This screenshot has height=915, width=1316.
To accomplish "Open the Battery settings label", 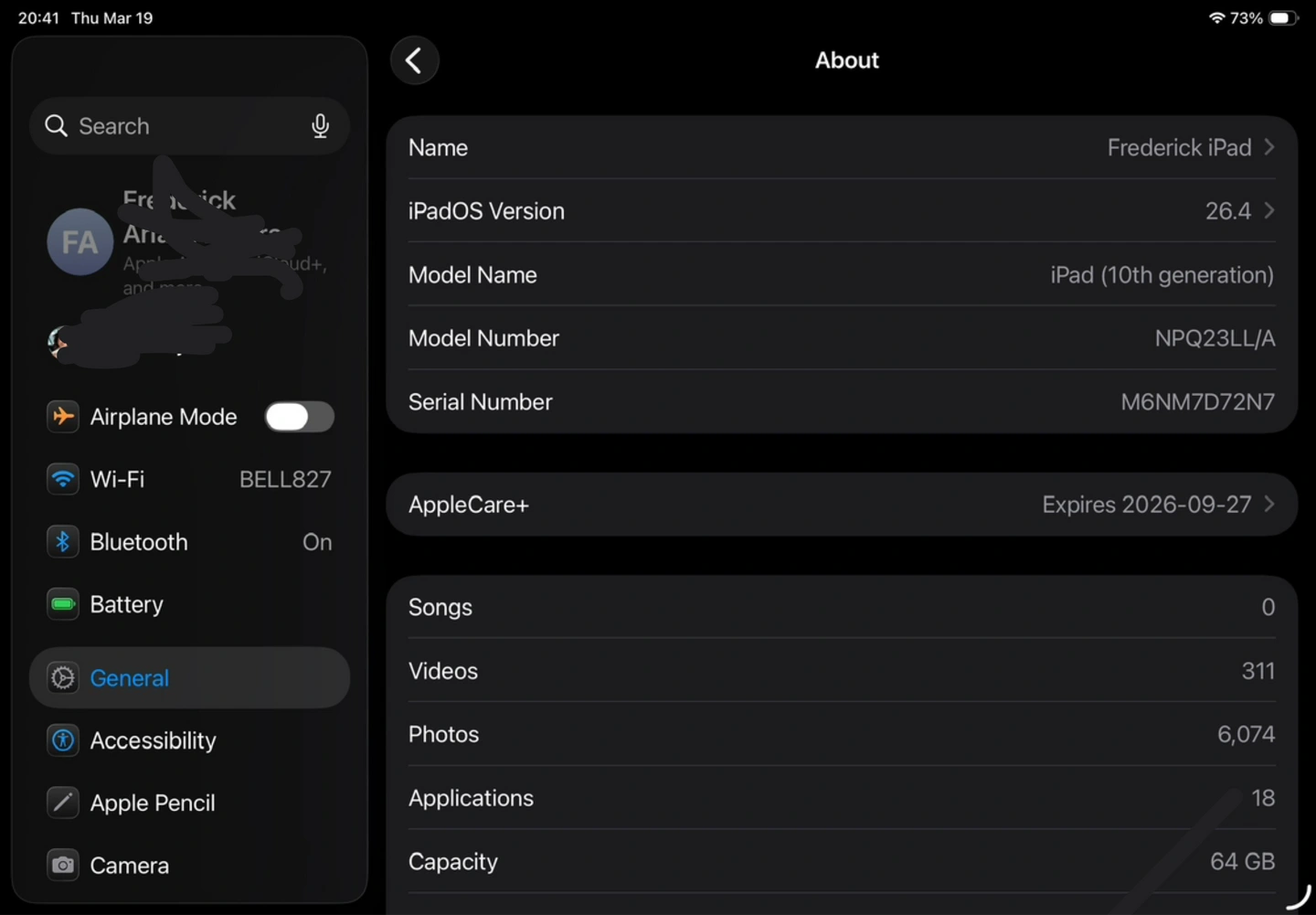I will (127, 604).
